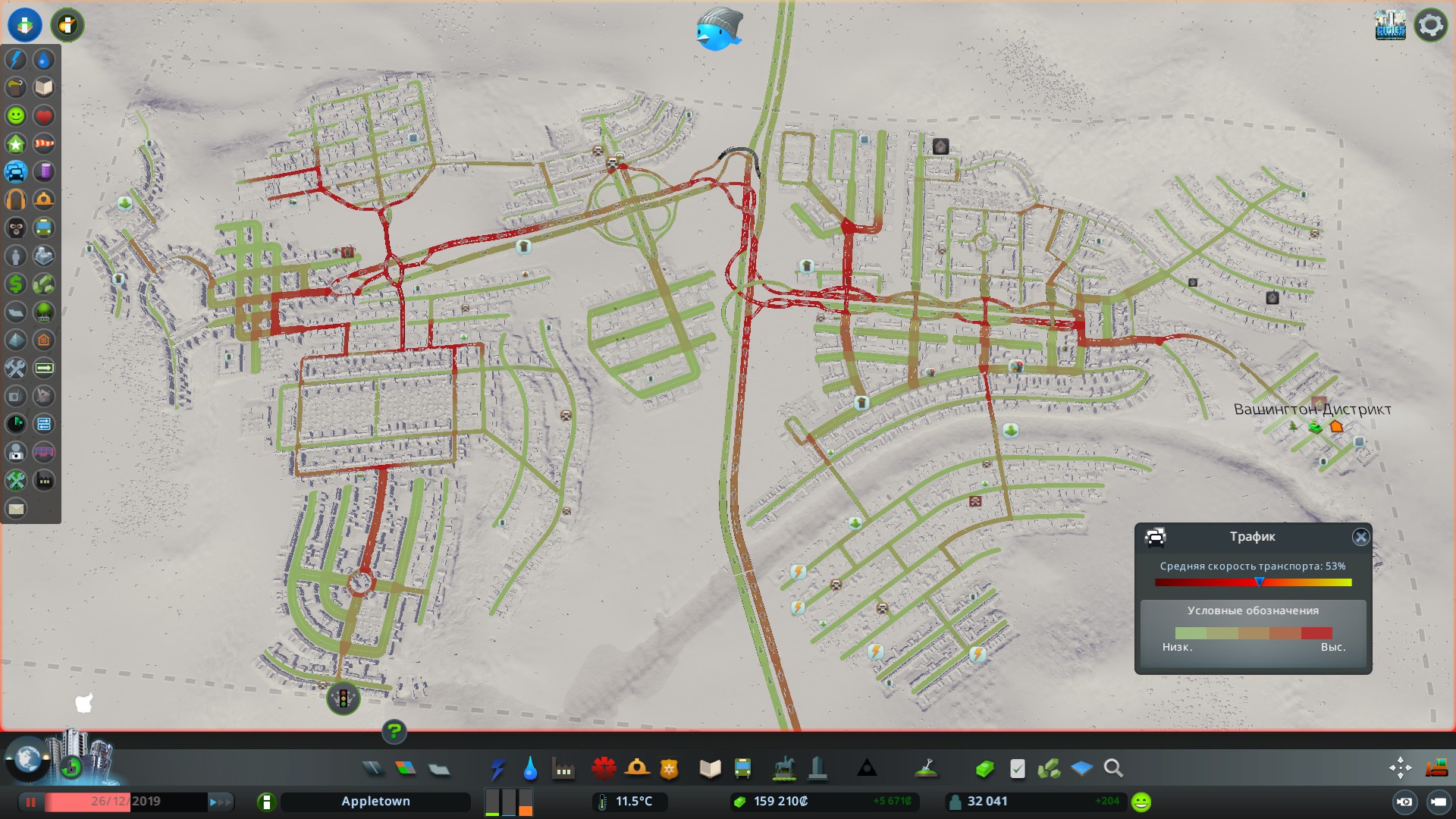Show the Crime info view

pos(16,228)
